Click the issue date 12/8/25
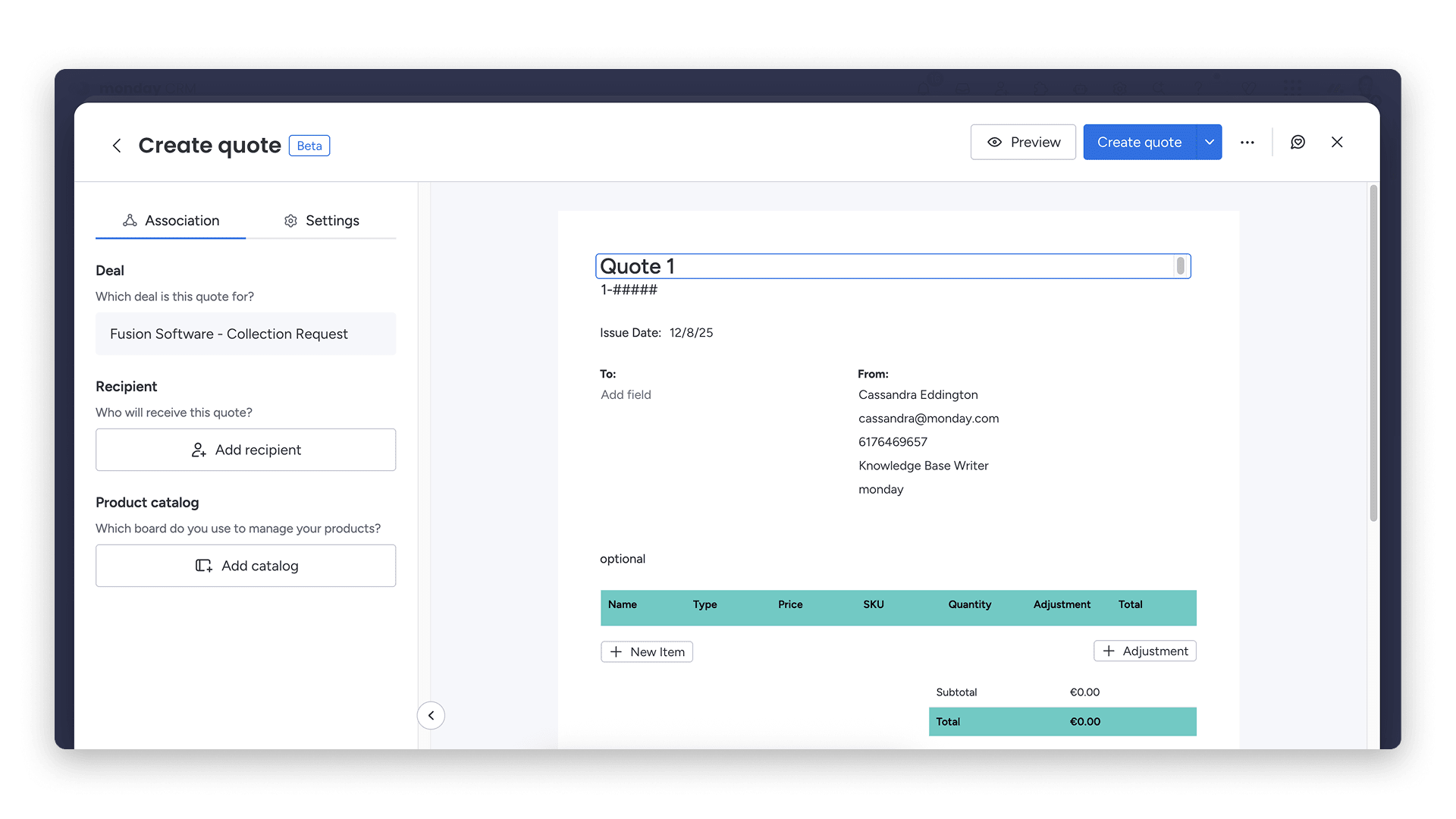The height and width of the screenshot is (819, 1456). [x=691, y=333]
